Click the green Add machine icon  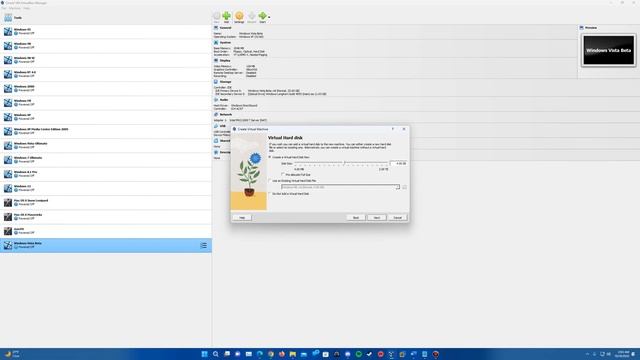227,16
